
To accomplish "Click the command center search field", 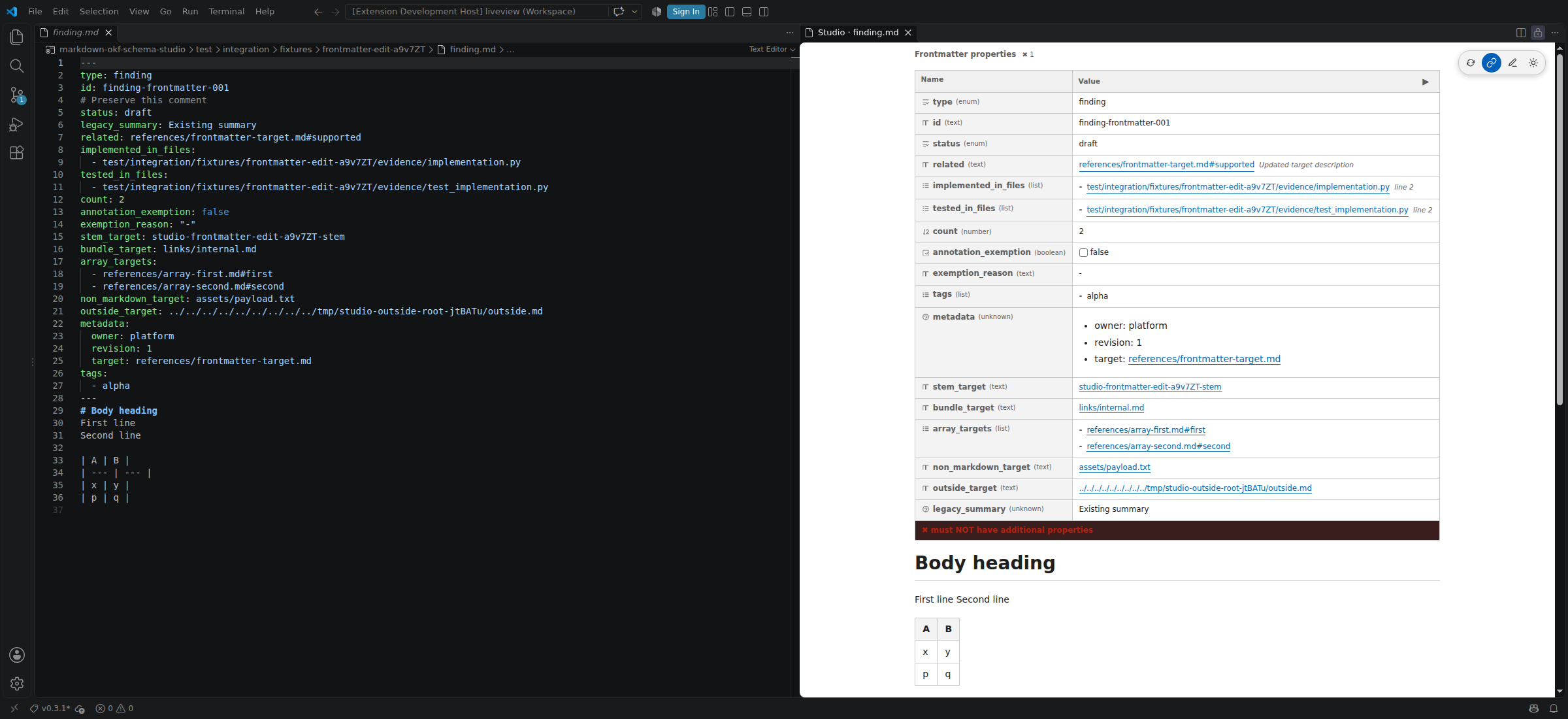I will 476,12.
